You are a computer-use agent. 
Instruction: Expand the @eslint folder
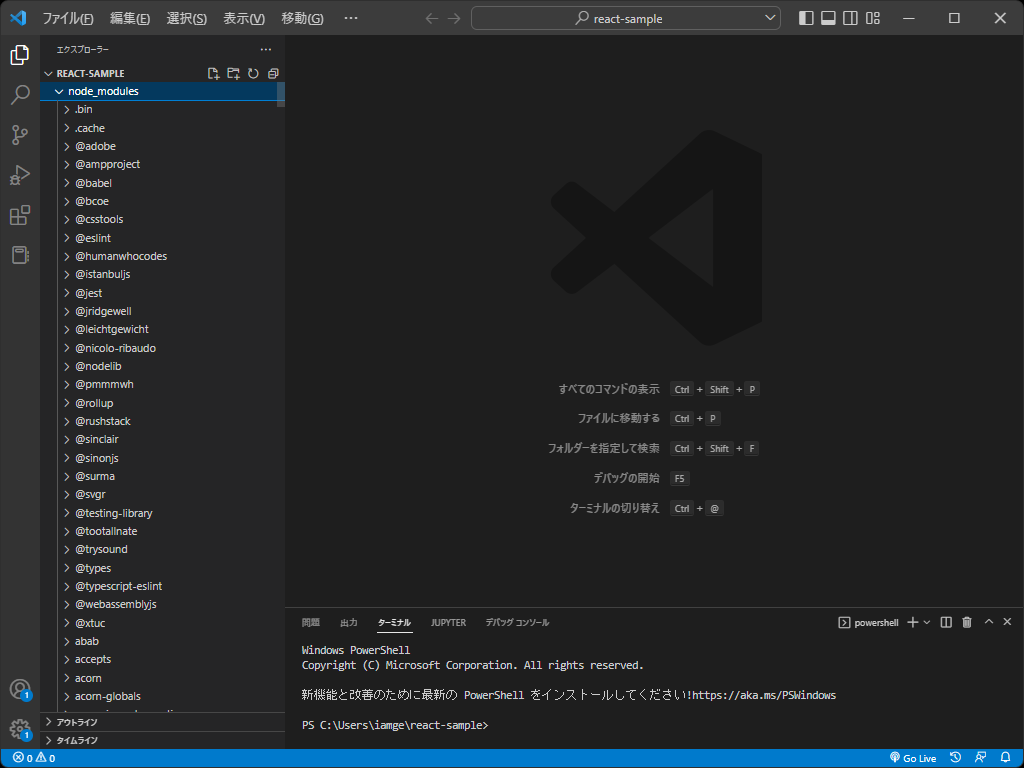[163, 238]
